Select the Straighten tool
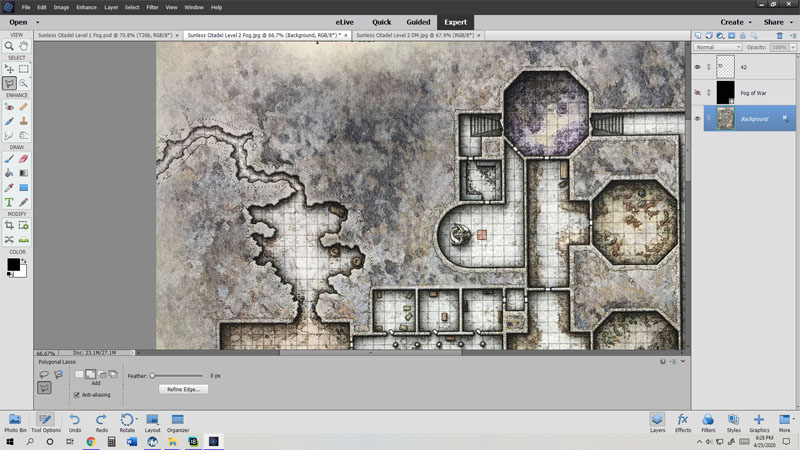Screen dimensions: 800x450 pos(23,239)
